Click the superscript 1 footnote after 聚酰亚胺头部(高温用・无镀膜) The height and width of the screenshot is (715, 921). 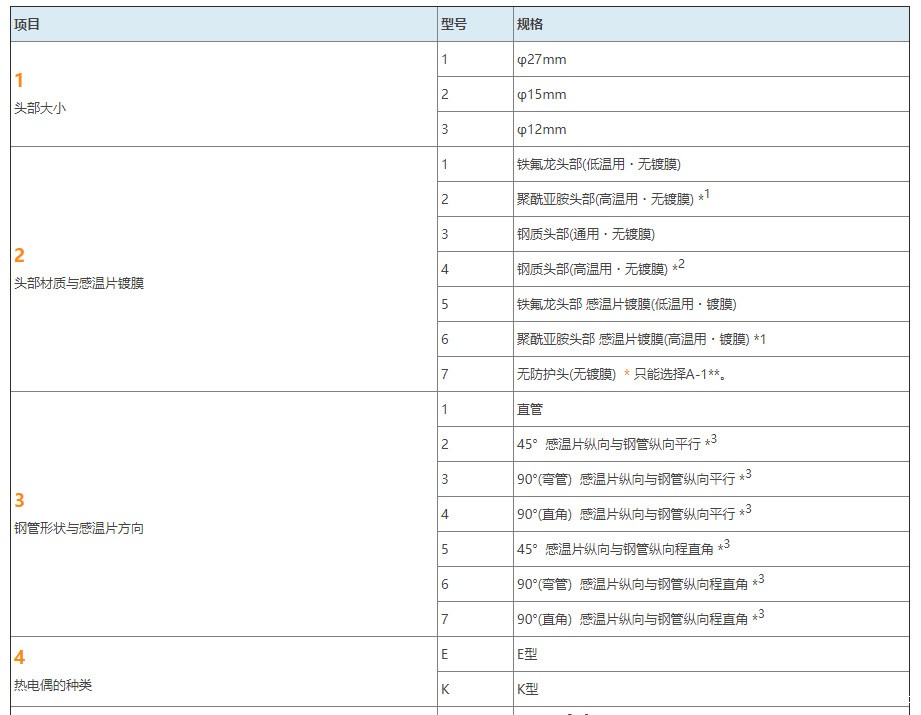coord(707,194)
